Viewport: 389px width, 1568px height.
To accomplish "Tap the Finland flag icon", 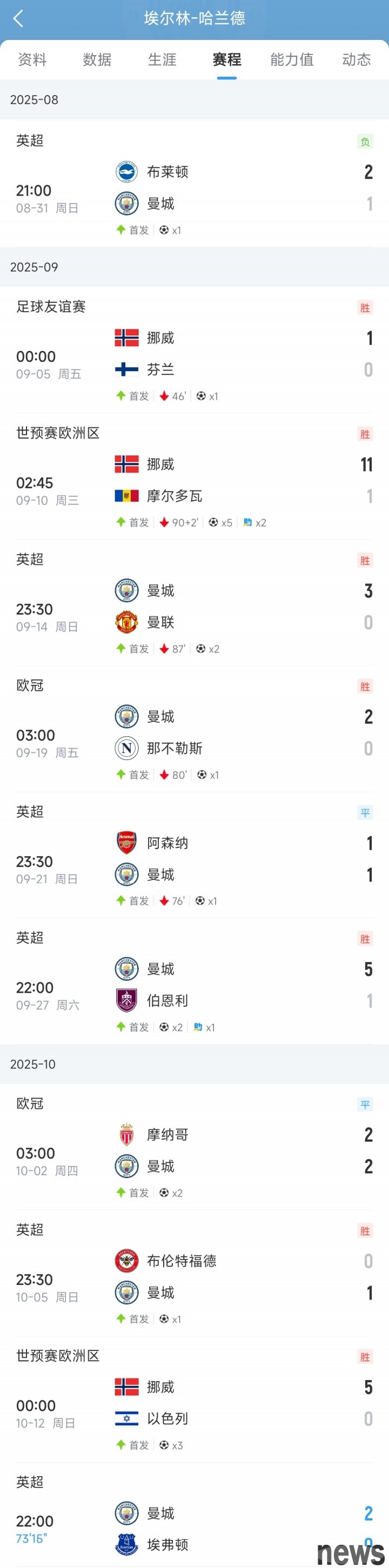I will [126, 369].
